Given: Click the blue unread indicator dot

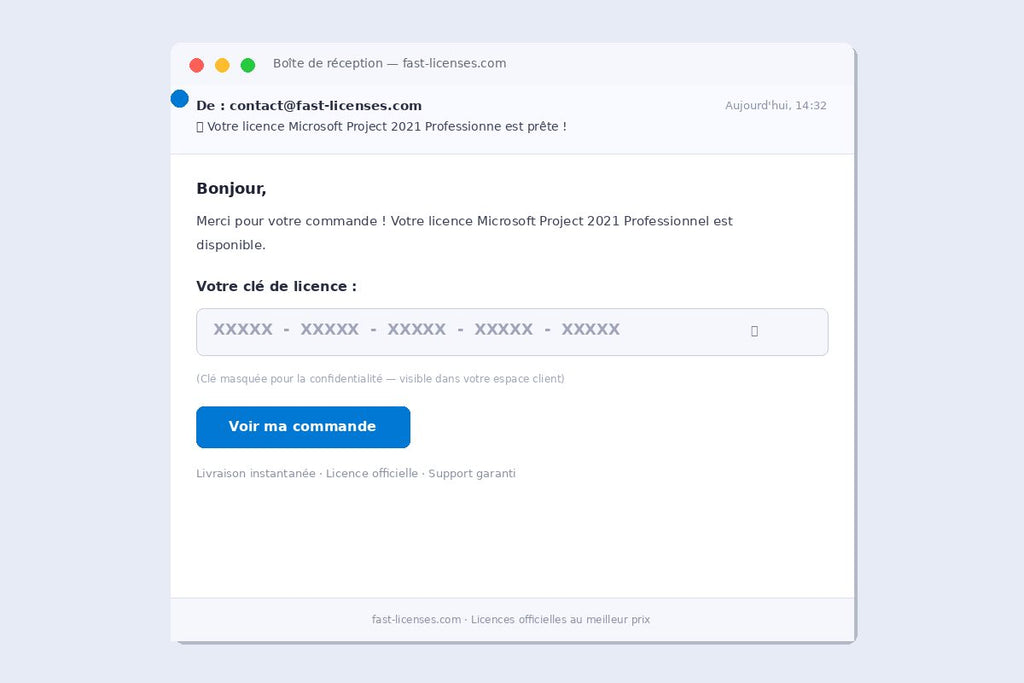Looking at the screenshot, I should (x=180, y=99).
